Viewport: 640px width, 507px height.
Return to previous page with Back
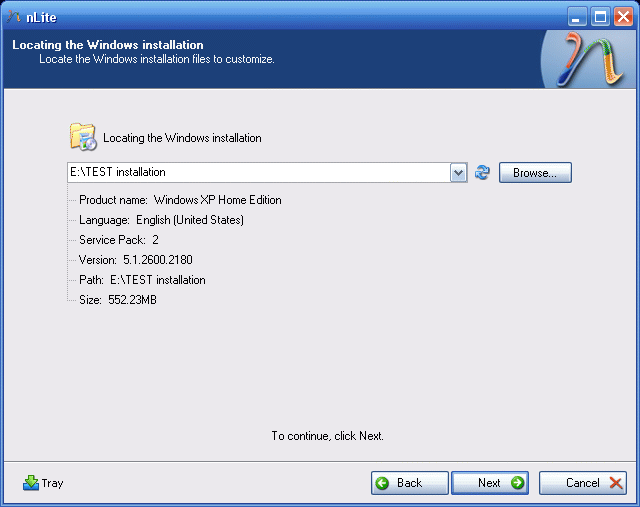point(410,483)
